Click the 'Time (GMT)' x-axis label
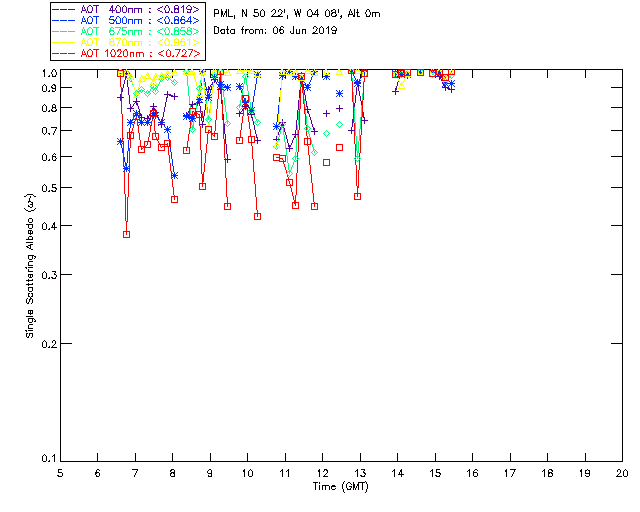640x512 pixels. click(341, 486)
